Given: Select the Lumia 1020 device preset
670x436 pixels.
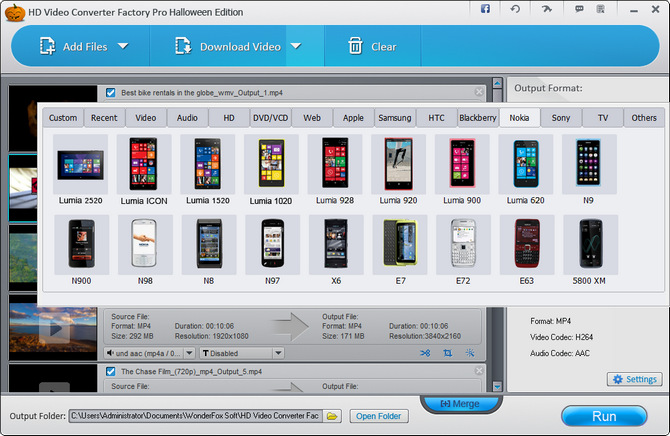Looking at the screenshot, I should [271, 170].
